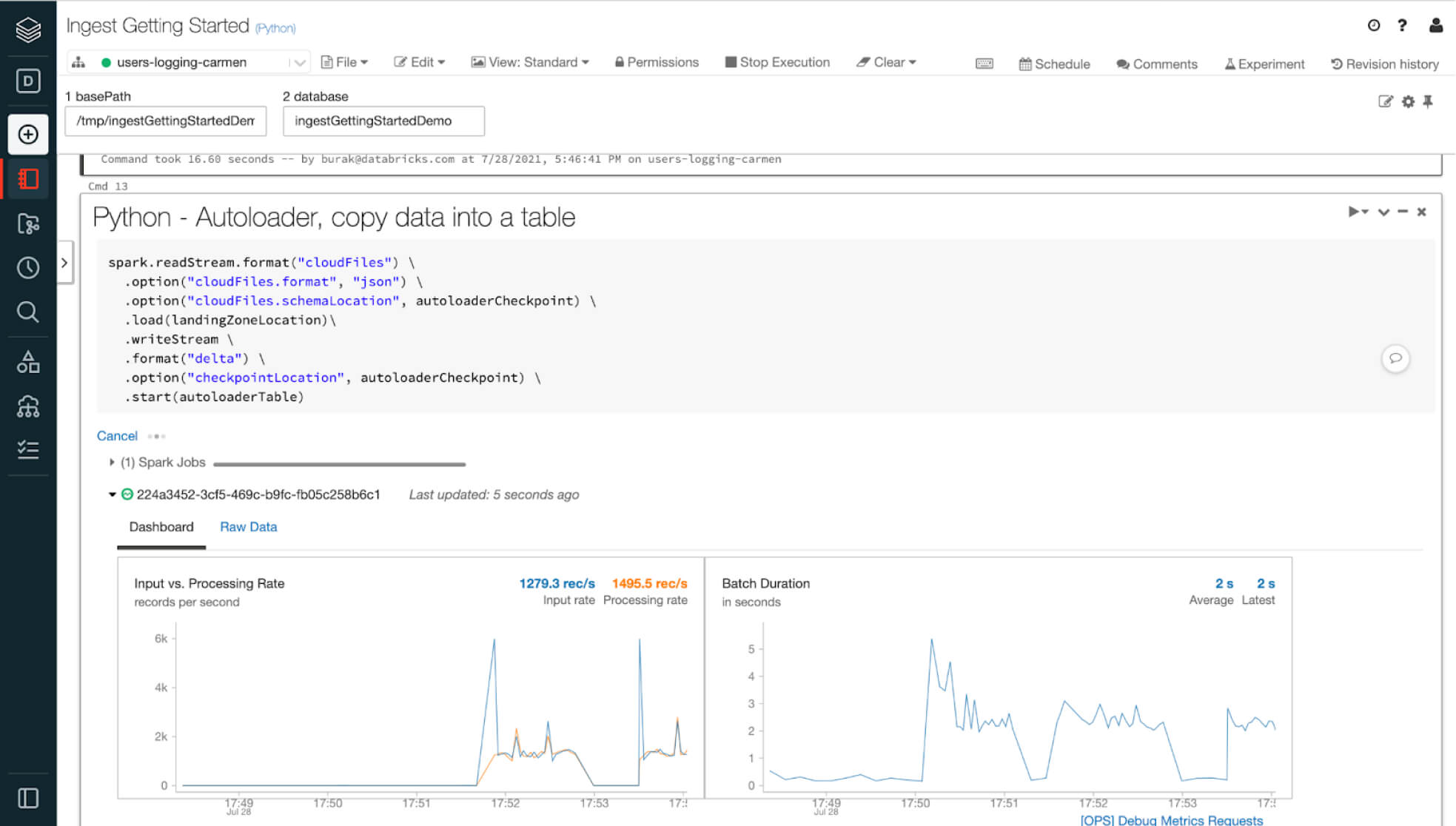Click the Spark Jobs progress bar
Viewport: 1456px width, 826px height.
339,464
